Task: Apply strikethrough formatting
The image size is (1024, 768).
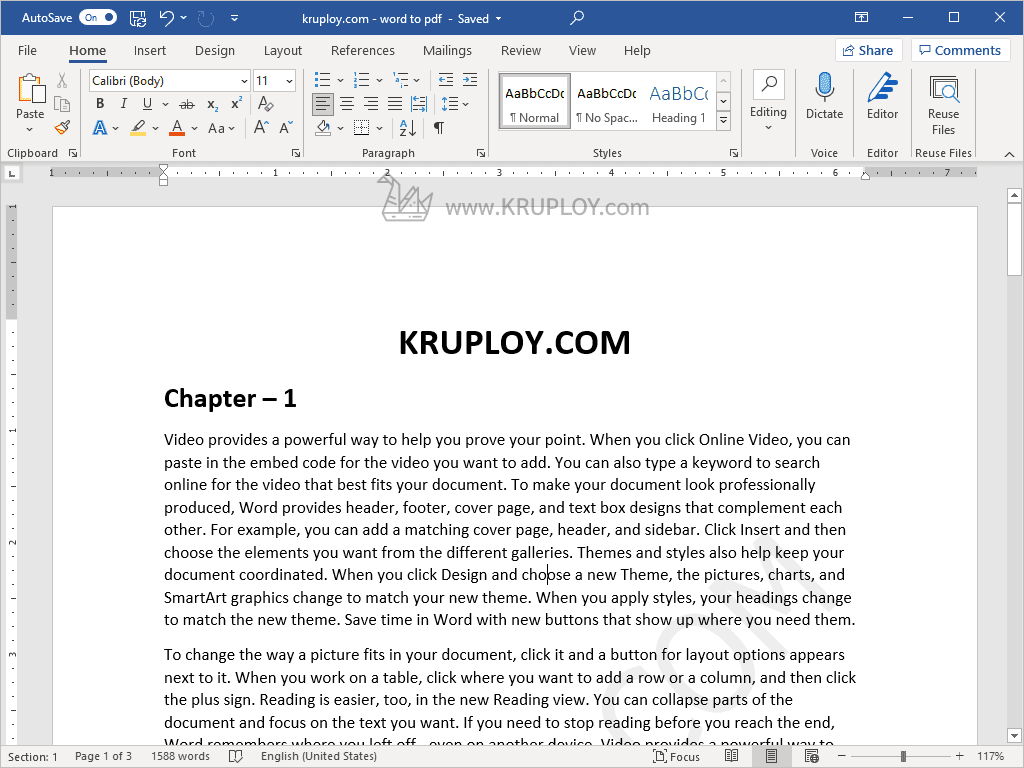Action: click(x=186, y=104)
